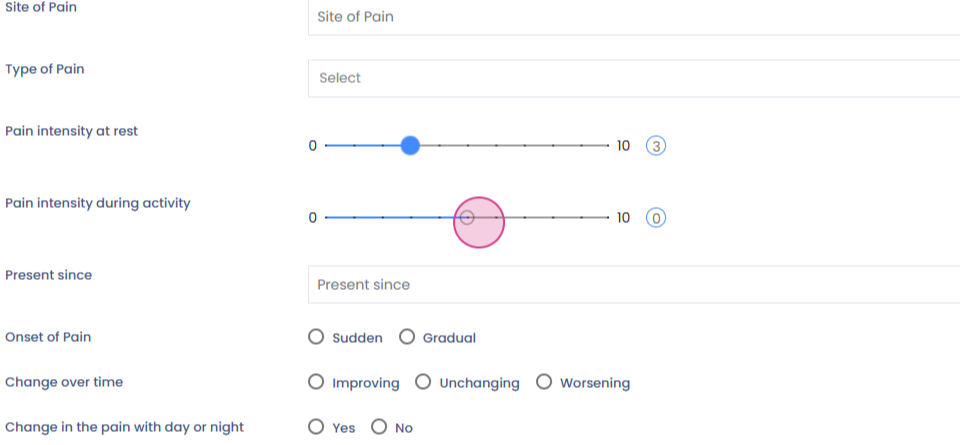Click the rest intensity value badge showing 3
The image size is (960, 445).
[x=656, y=146]
